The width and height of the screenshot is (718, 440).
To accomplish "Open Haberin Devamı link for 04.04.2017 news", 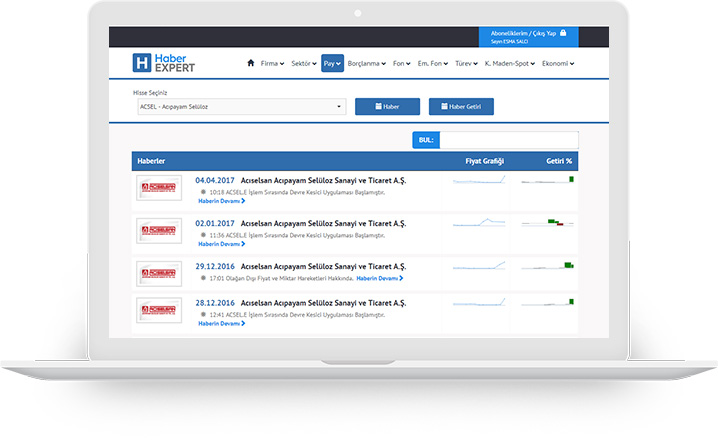I will pos(222,201).
